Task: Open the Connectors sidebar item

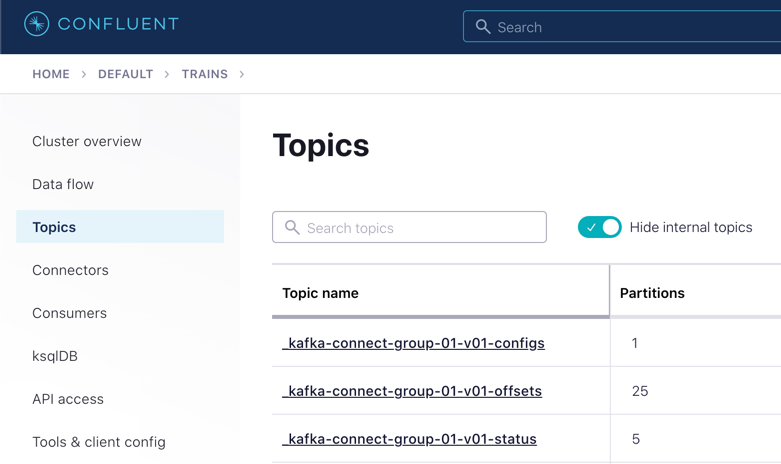Action: pyautogui.click(x=70, y=270)
